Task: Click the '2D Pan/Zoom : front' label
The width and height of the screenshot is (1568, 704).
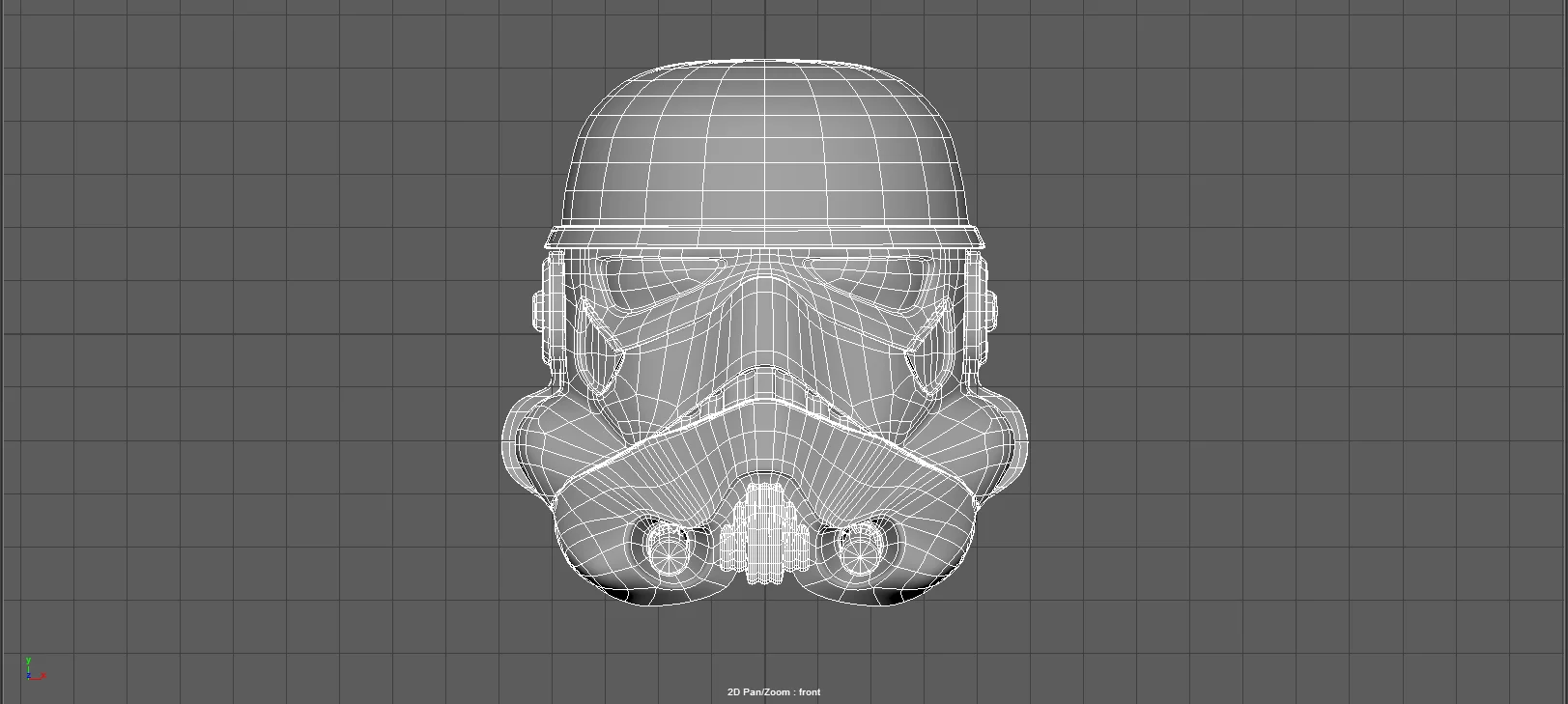Action: pos(774,691)
